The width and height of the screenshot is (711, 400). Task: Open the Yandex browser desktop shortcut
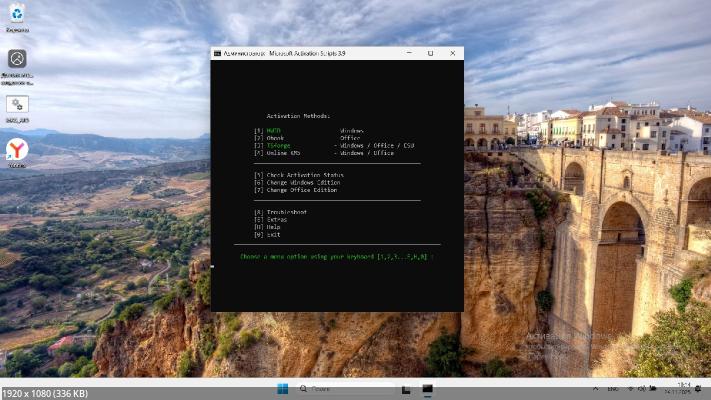[x=17, y=150]
